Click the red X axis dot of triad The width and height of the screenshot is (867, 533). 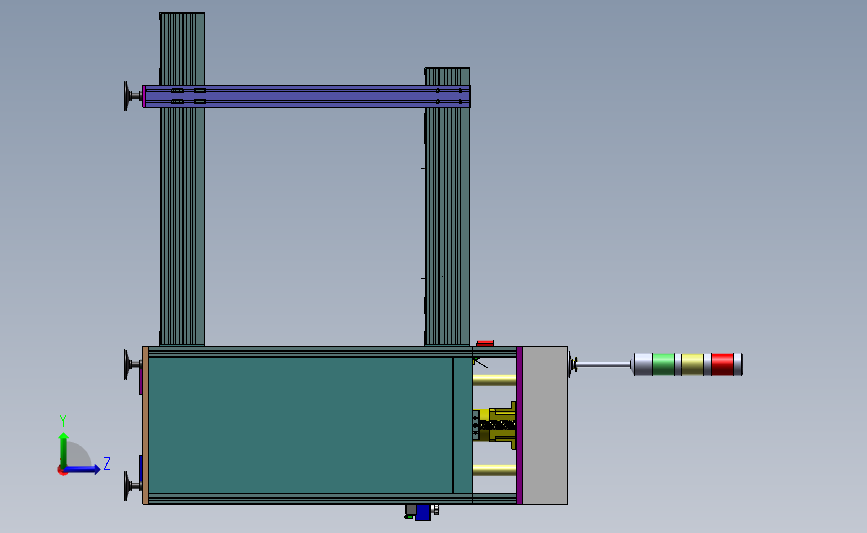(62, 471)
